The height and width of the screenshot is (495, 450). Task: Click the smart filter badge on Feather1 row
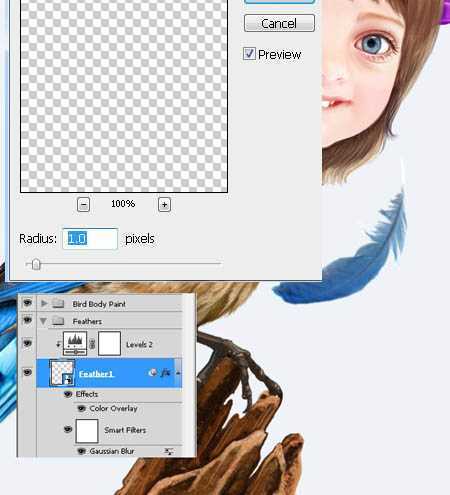click(x=153, y=372)
